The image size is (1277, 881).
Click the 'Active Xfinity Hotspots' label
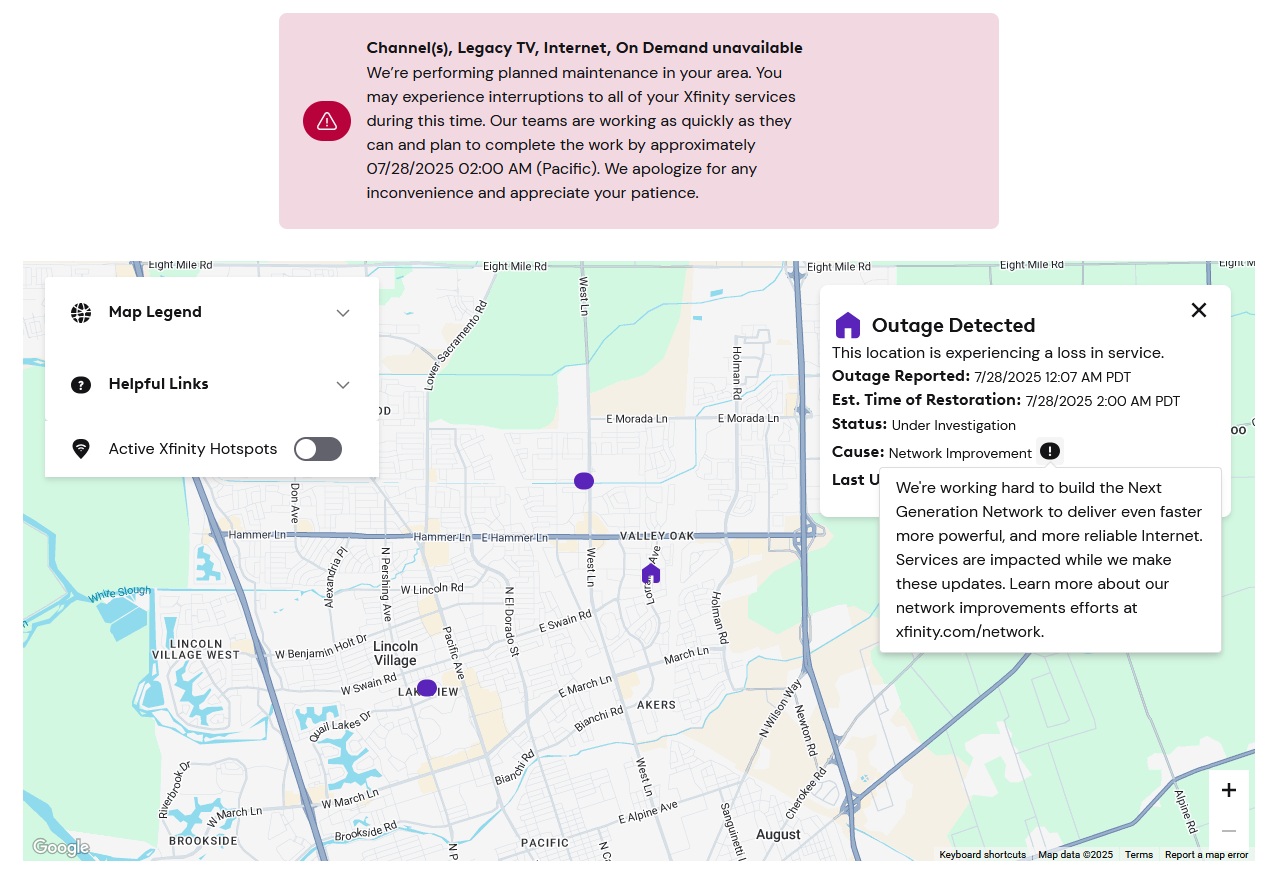[193, 449]
